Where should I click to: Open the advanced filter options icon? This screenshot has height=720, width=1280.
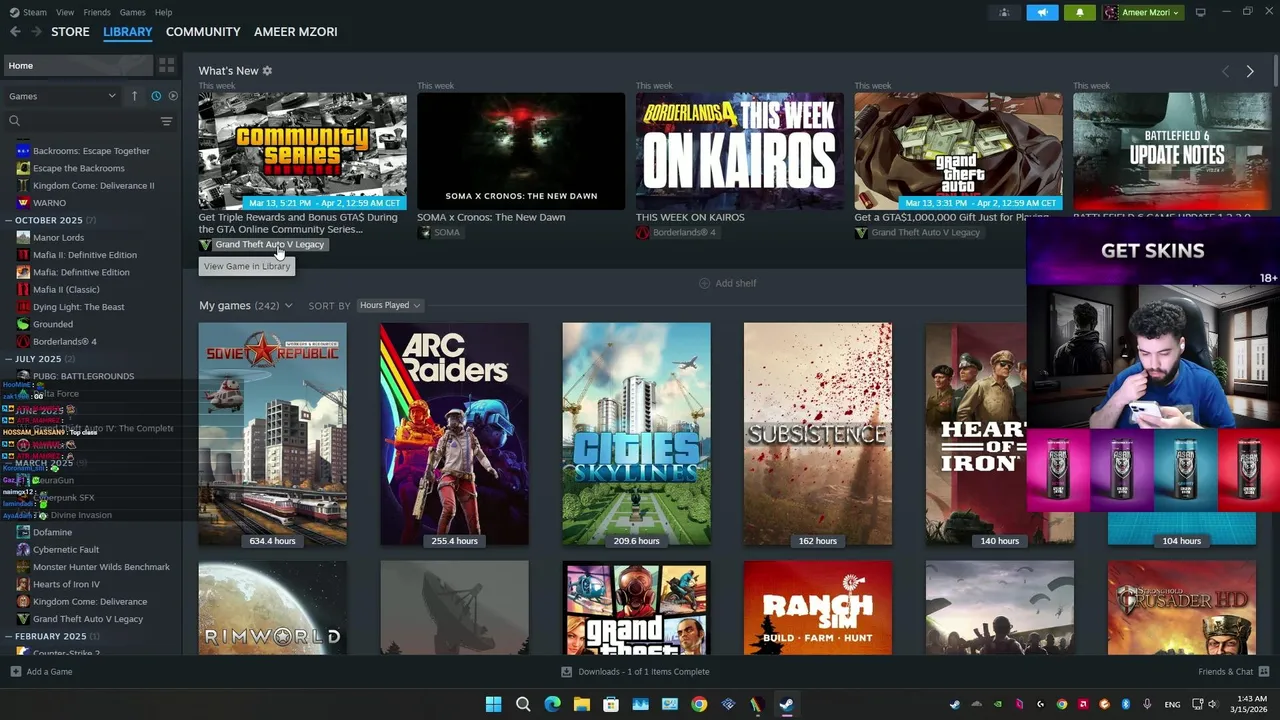tap(166, 121)
